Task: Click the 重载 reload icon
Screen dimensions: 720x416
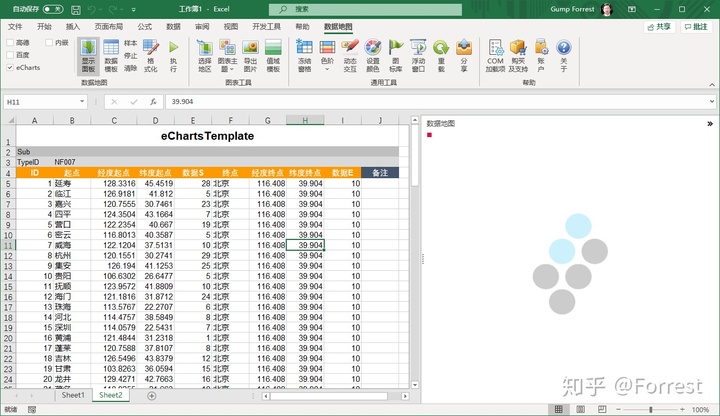Action: [x=441, y=47]
